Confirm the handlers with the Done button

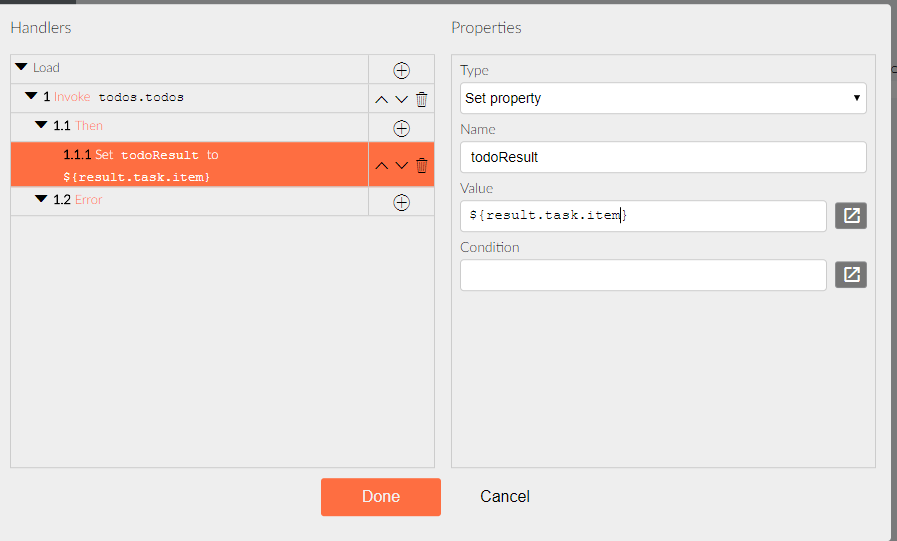click(380, 496)
